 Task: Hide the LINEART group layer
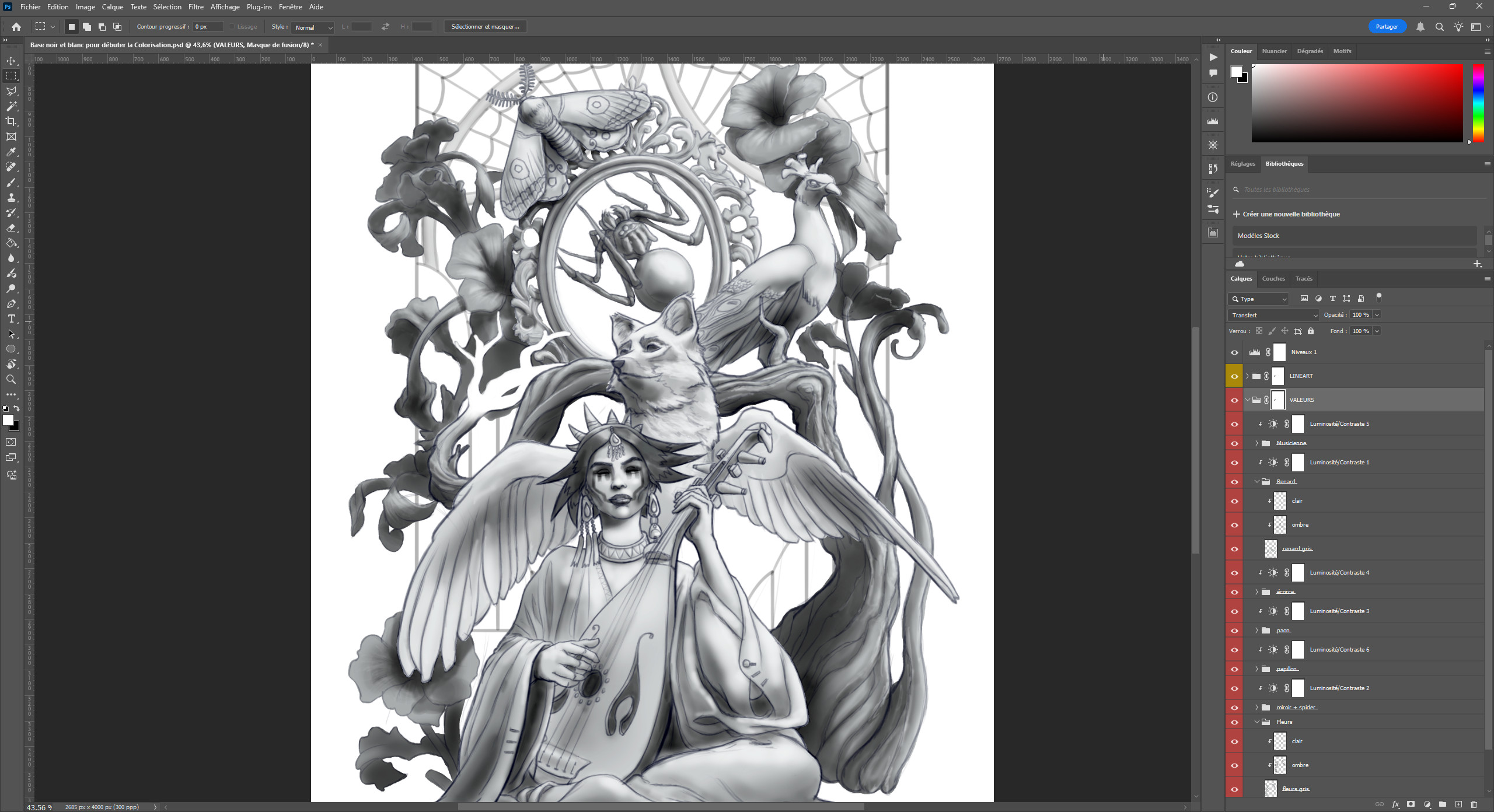coord(1234,376)
